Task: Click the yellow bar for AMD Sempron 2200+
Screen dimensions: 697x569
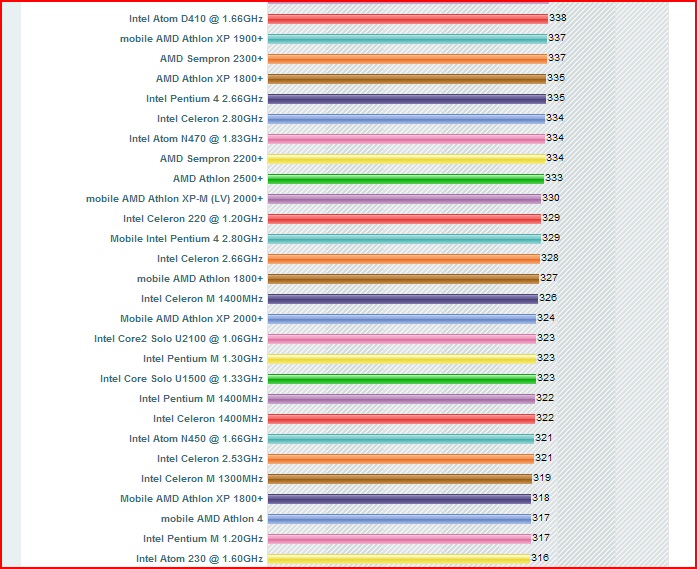Action: [406, 159]
